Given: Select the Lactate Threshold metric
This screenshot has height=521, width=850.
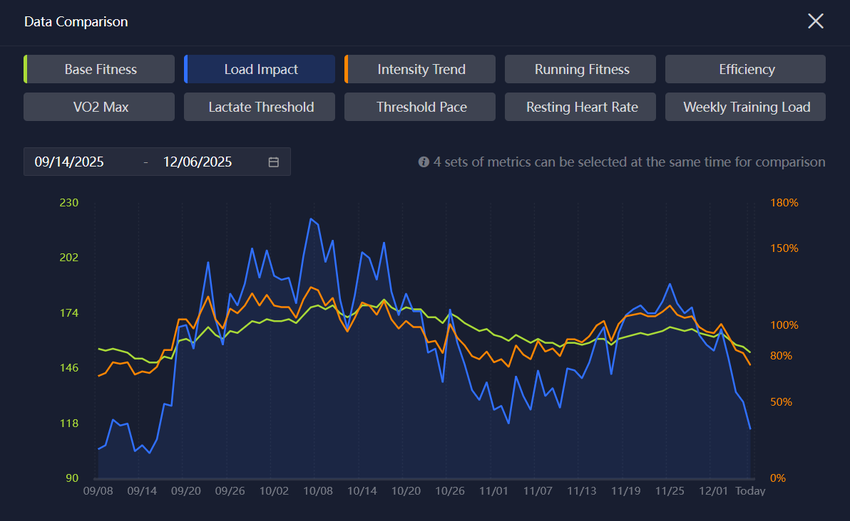Looking at the screenshot, I should [x=261, y=107].
